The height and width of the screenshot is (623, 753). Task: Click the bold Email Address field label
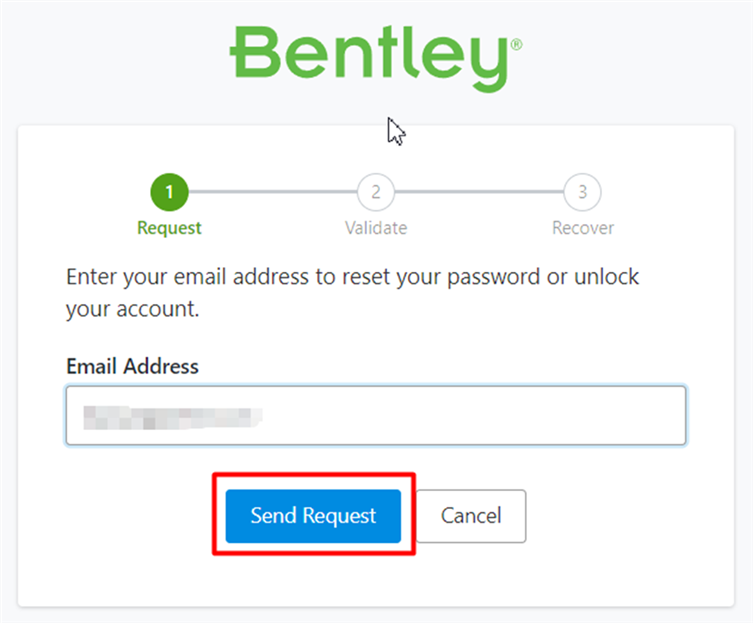pos(132,366)
